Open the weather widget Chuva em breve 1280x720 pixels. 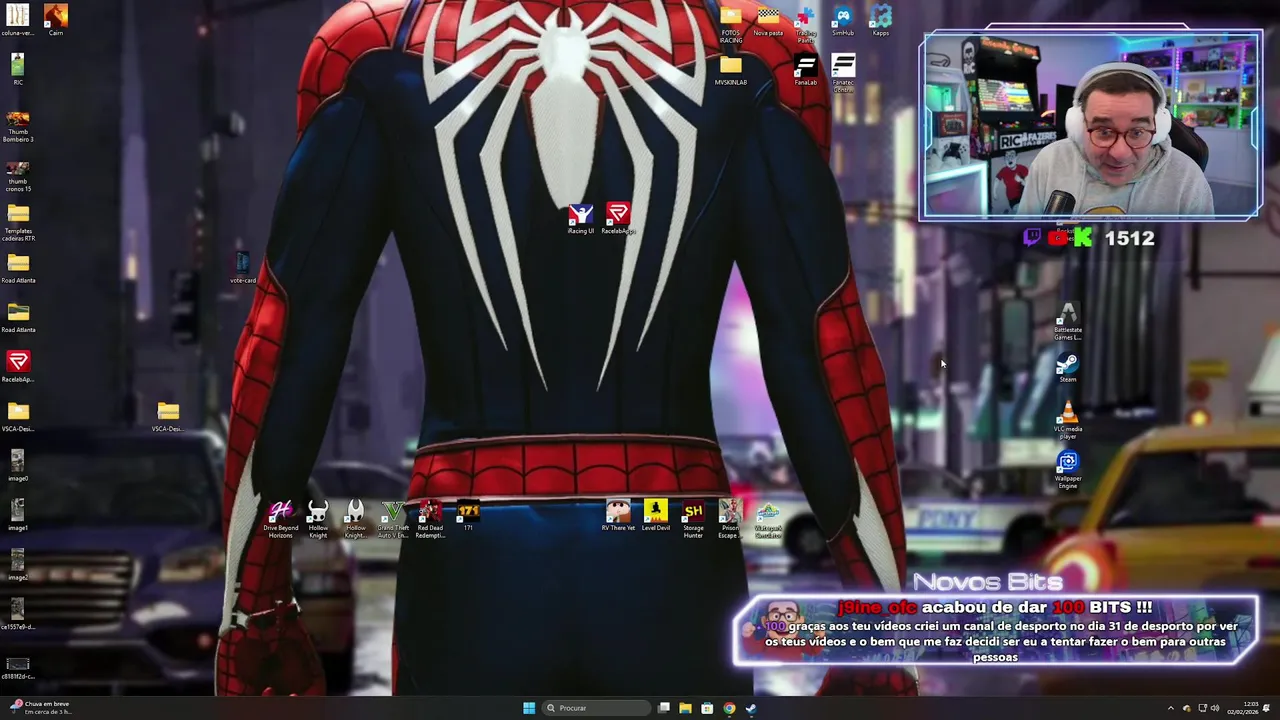(42, 708)
